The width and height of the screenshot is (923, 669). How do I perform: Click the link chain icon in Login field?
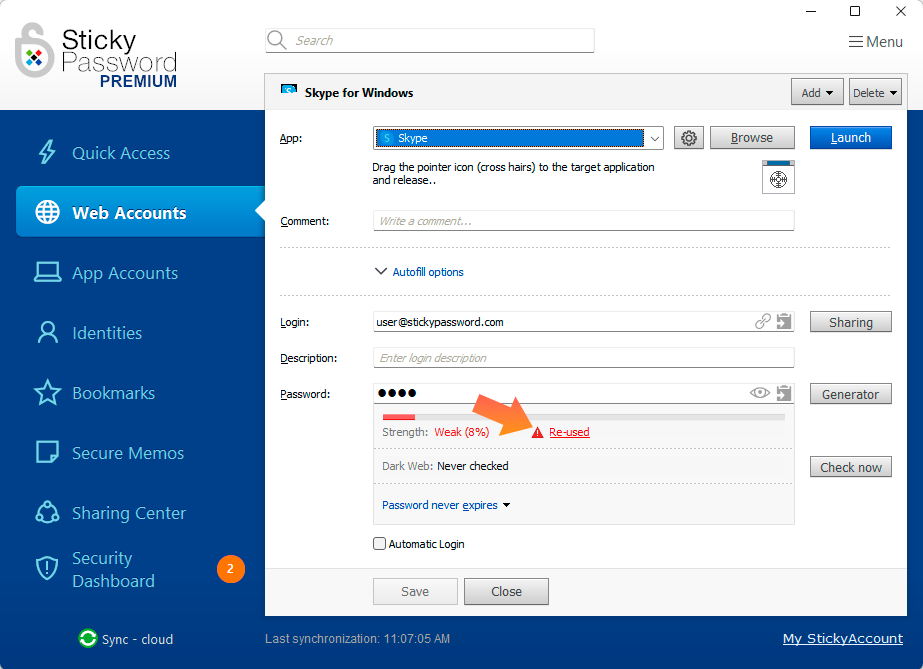[763, 321]
